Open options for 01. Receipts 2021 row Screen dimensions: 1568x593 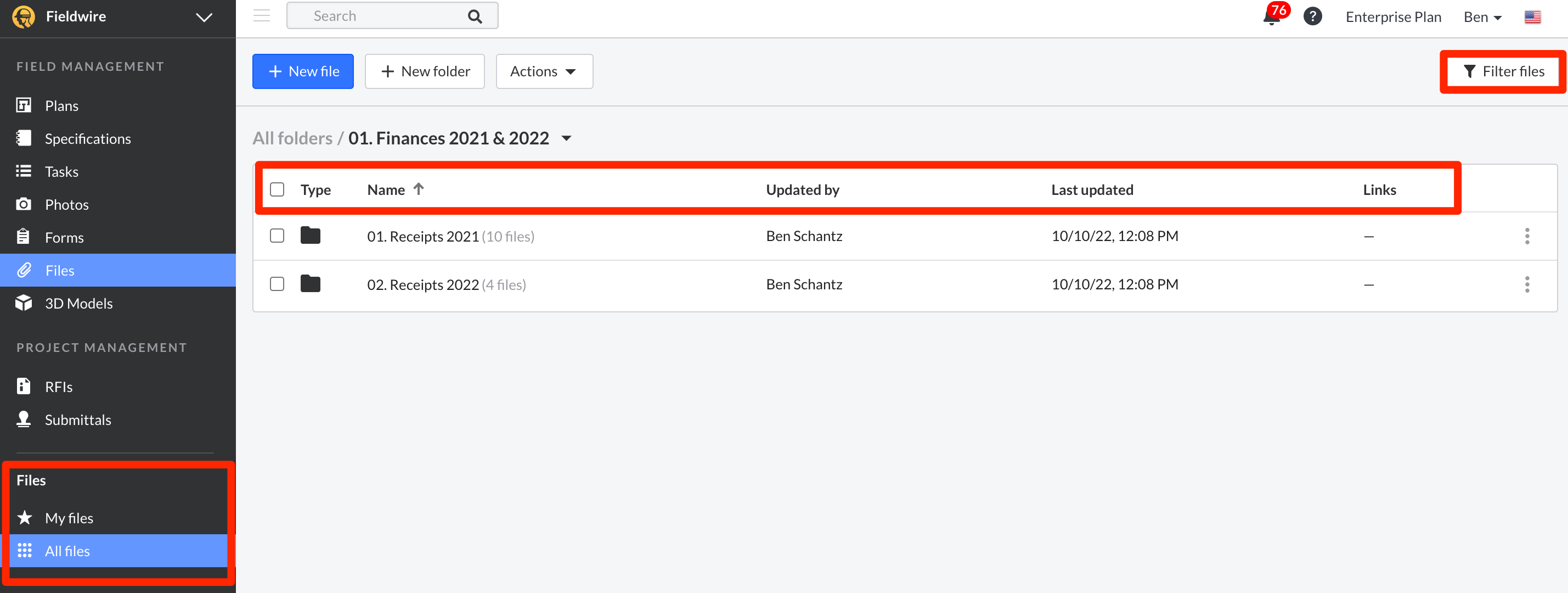tap(1527, 236)
